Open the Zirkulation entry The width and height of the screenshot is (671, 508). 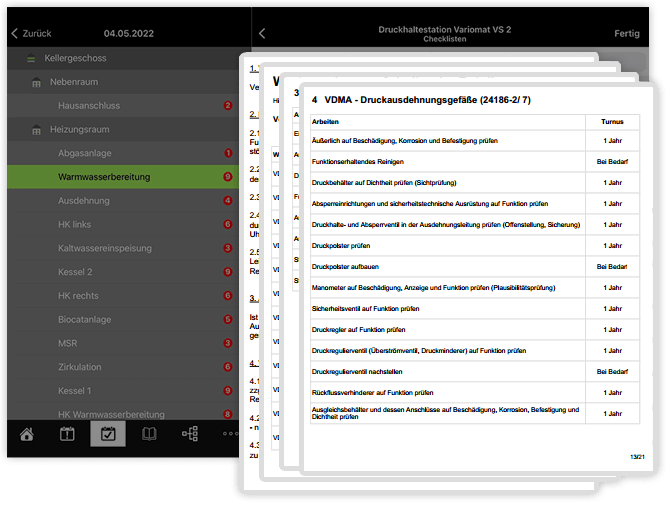click(x=123, y=367)
